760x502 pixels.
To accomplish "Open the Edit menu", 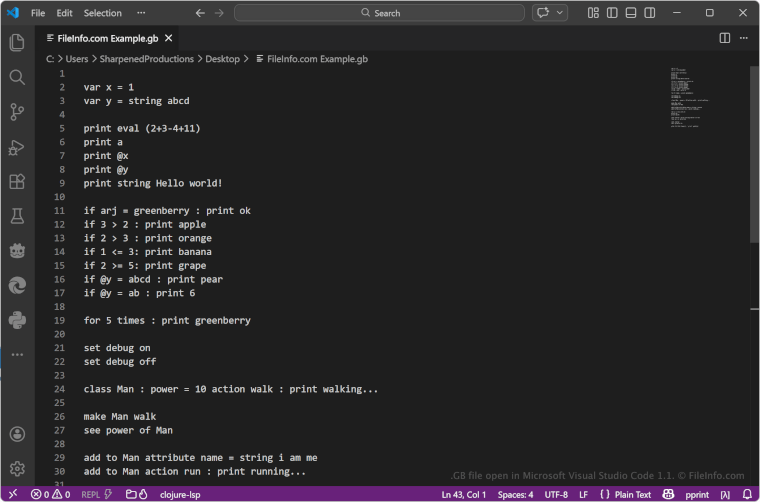I will tap(64, 13).
